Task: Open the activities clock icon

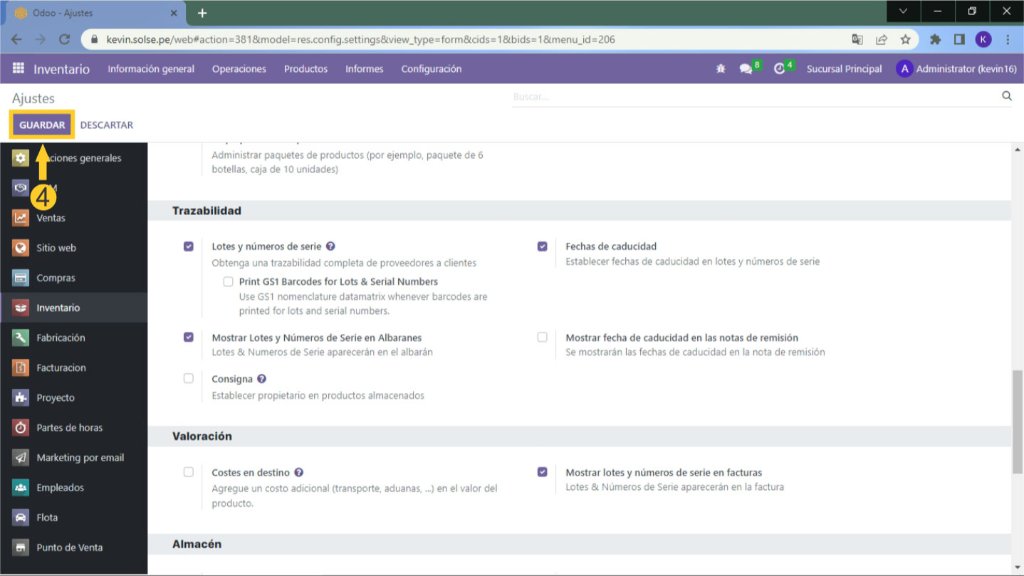Action: 780,69
